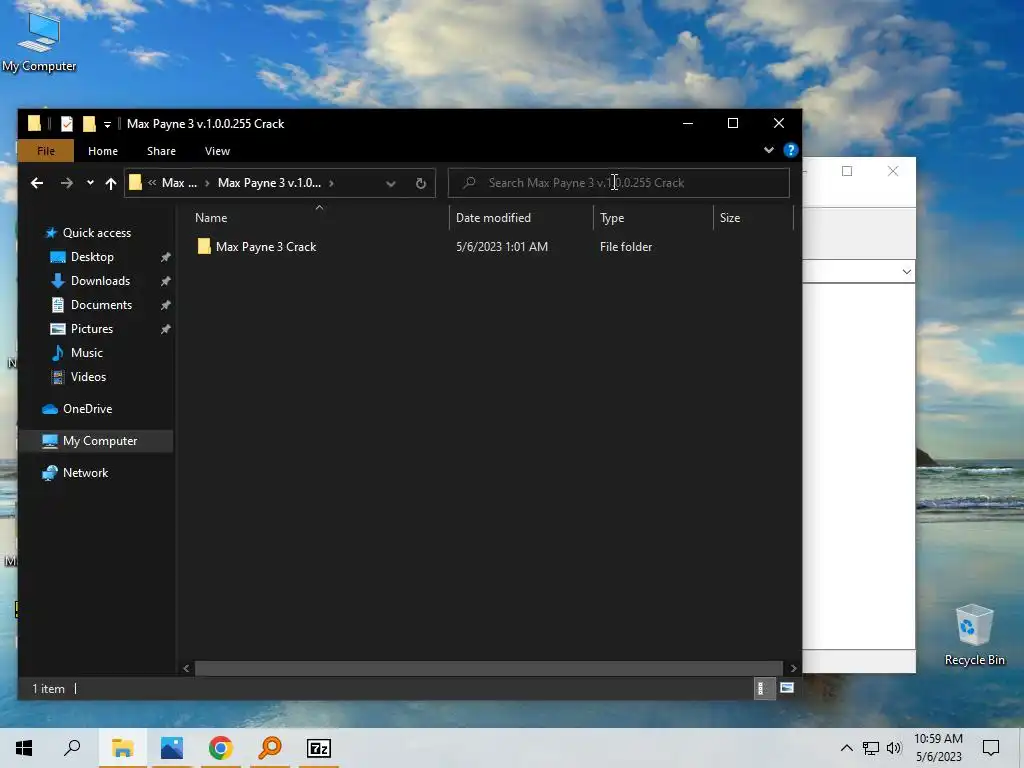This screenshot has width=1024, height=768.
Task: Select Network in navigation pane
Action: pos(85,473)
